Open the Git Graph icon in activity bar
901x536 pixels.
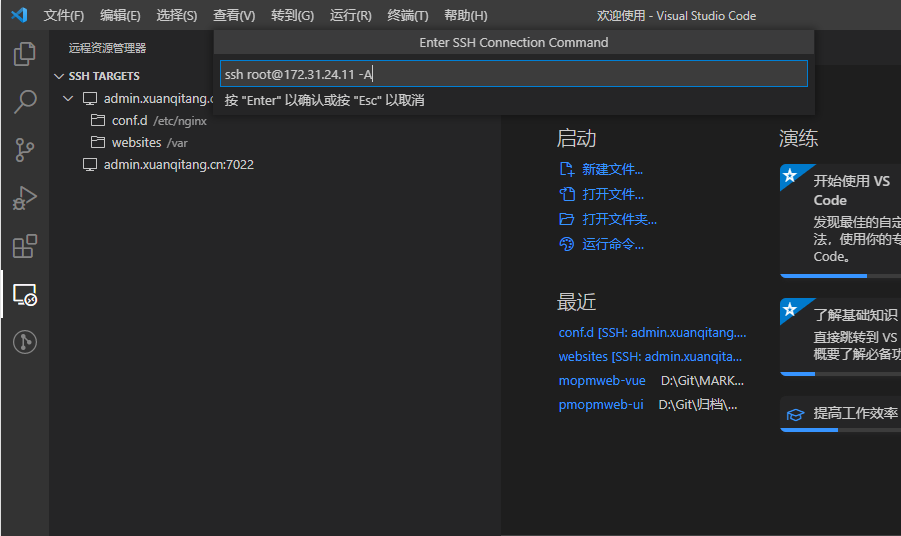pyautogui.click(x=25, y=342)
